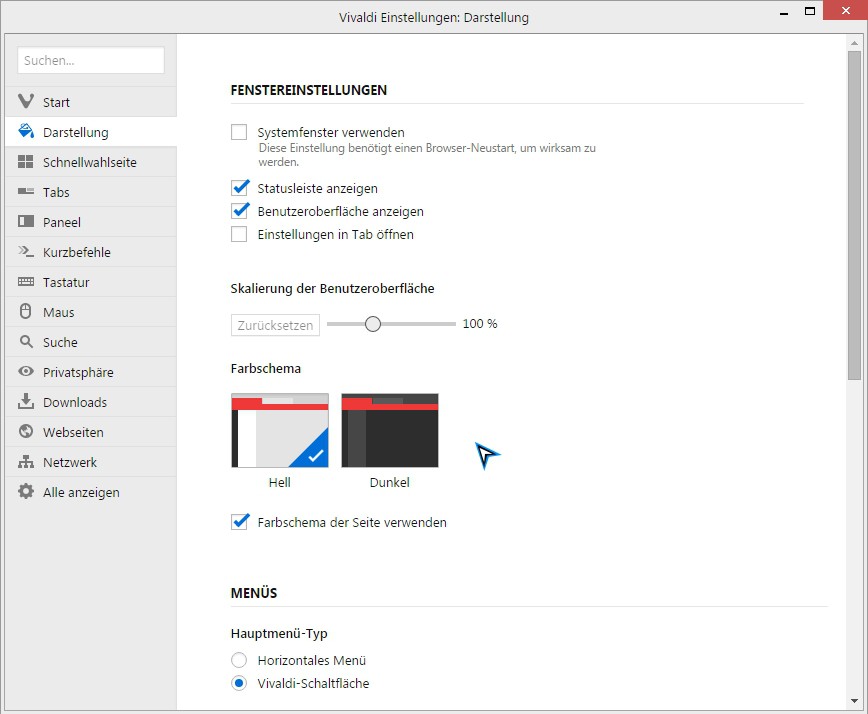Uncheck Statusleiste anzeigen
Viewport: 868px width, 714px height.
pos(239,188)
